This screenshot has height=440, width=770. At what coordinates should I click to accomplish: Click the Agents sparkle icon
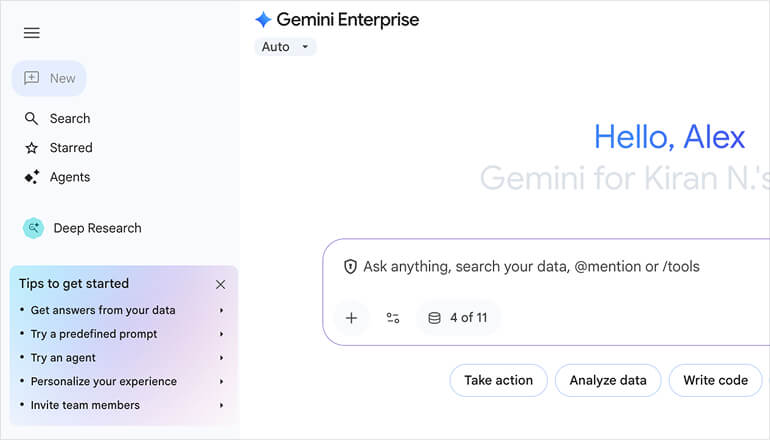pyautogui.click(x=32, y=177)
